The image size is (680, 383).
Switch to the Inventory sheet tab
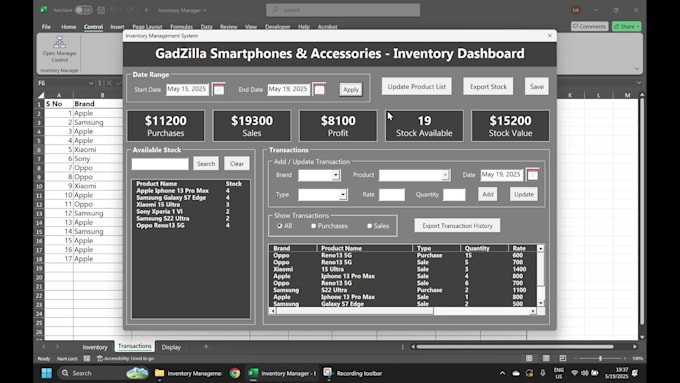pos(95,347)
